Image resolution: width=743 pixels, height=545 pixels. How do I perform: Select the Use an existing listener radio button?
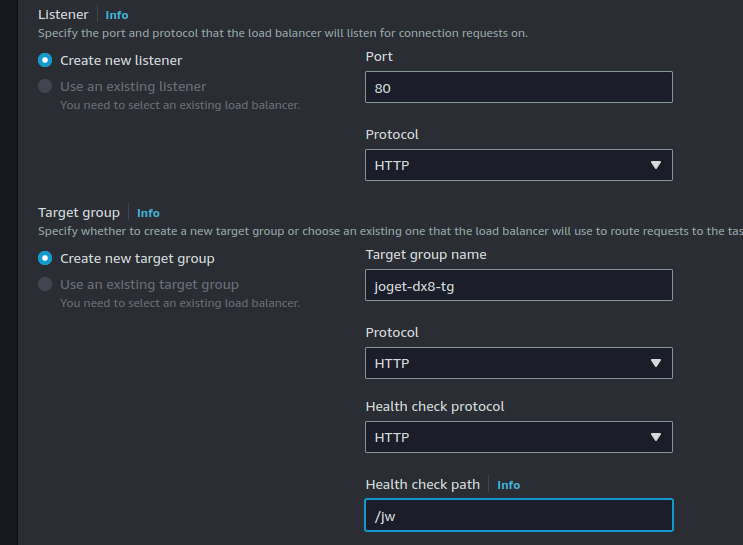45,86
